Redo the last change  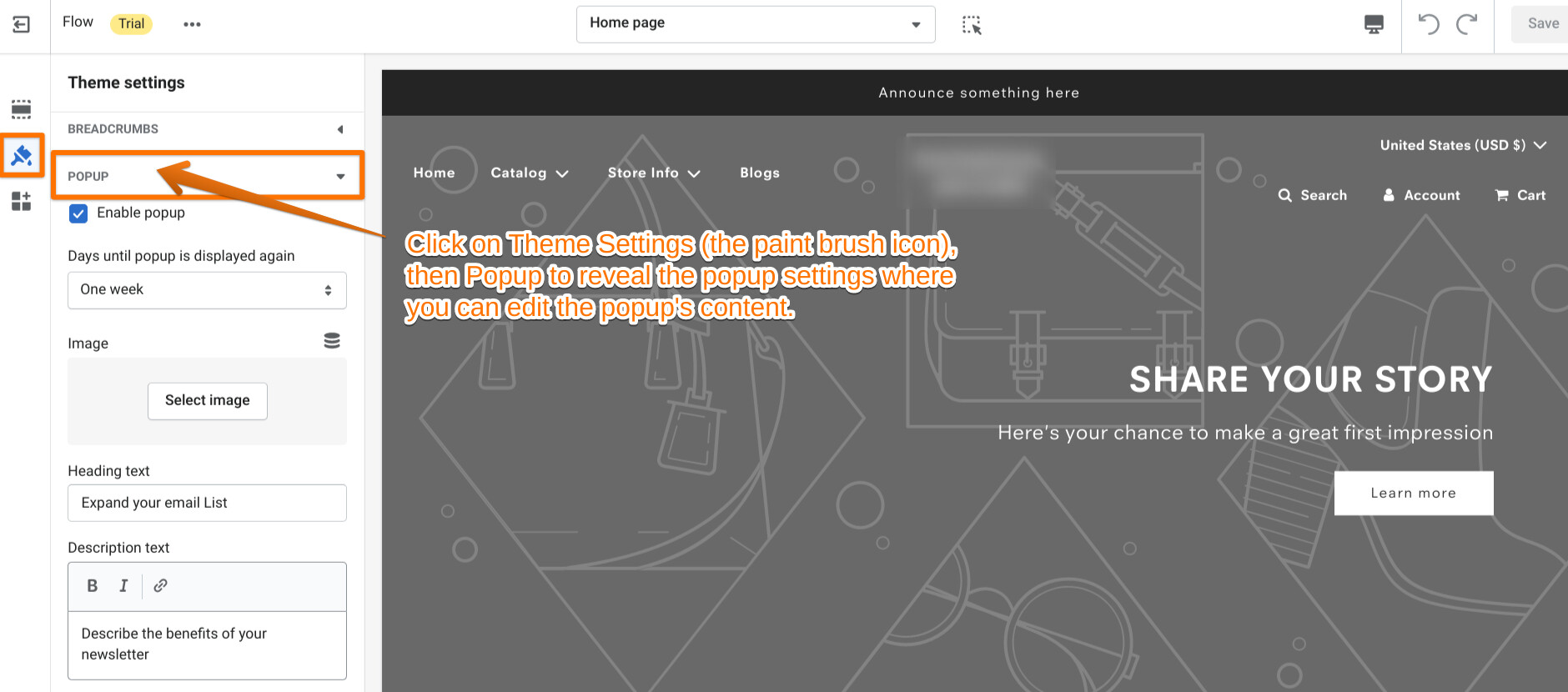coord(1466,24)
